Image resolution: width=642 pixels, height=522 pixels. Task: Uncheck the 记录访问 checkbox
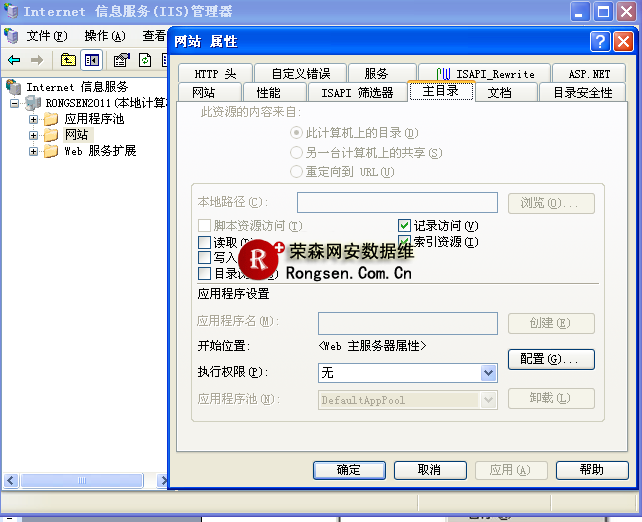405,227
